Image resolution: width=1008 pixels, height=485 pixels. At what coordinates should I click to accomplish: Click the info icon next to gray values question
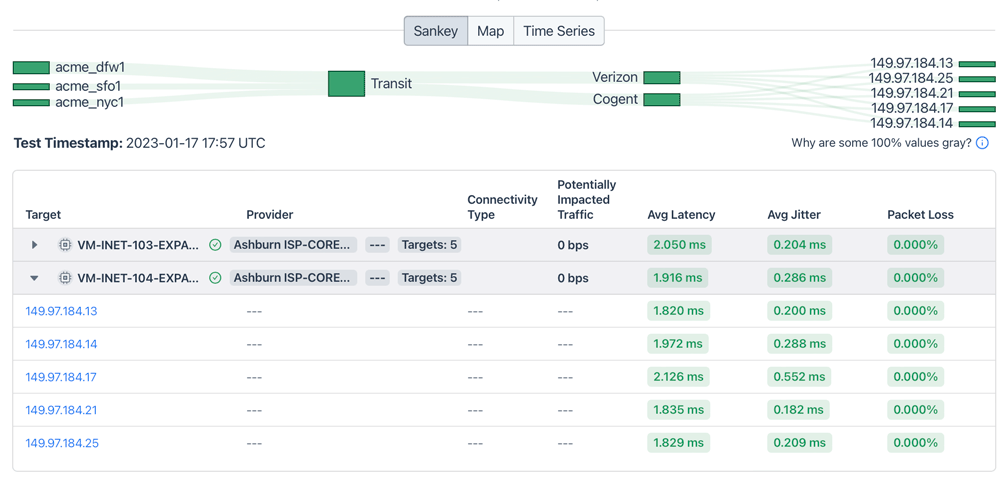(x=982, y=143)
